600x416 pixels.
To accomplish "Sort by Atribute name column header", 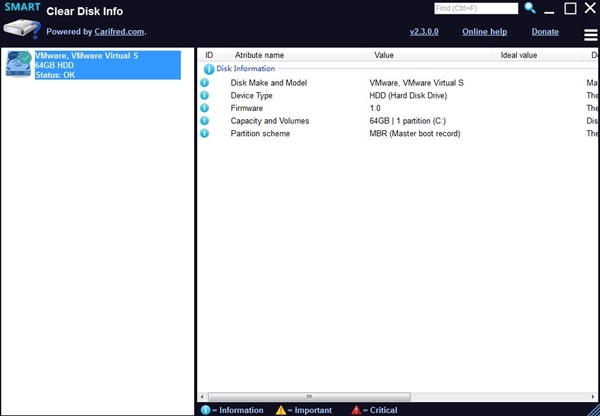I will (296, 55).
